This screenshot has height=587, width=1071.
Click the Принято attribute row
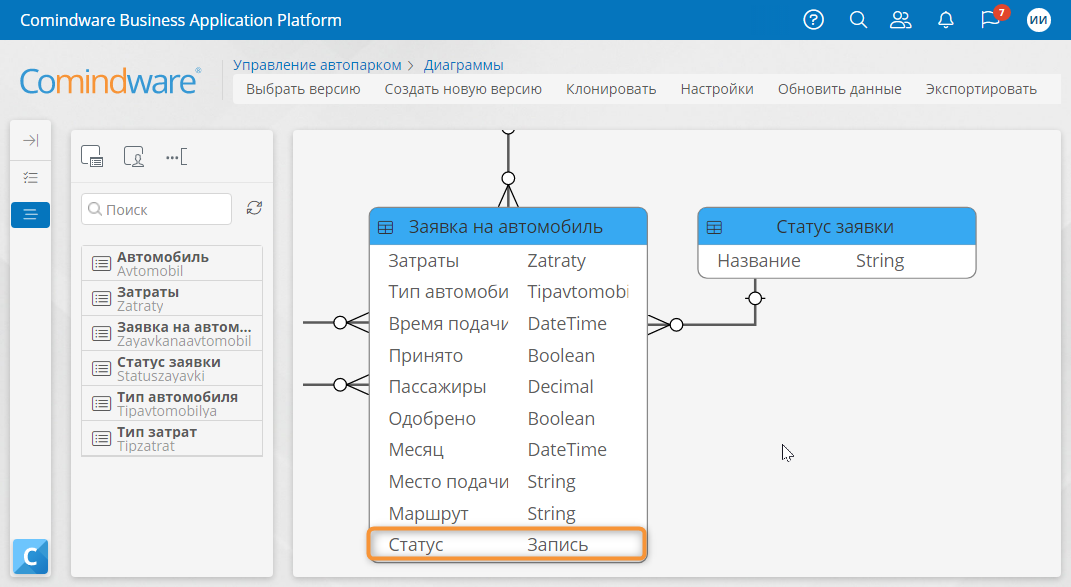pyautogui.click(x=508, y=355)
